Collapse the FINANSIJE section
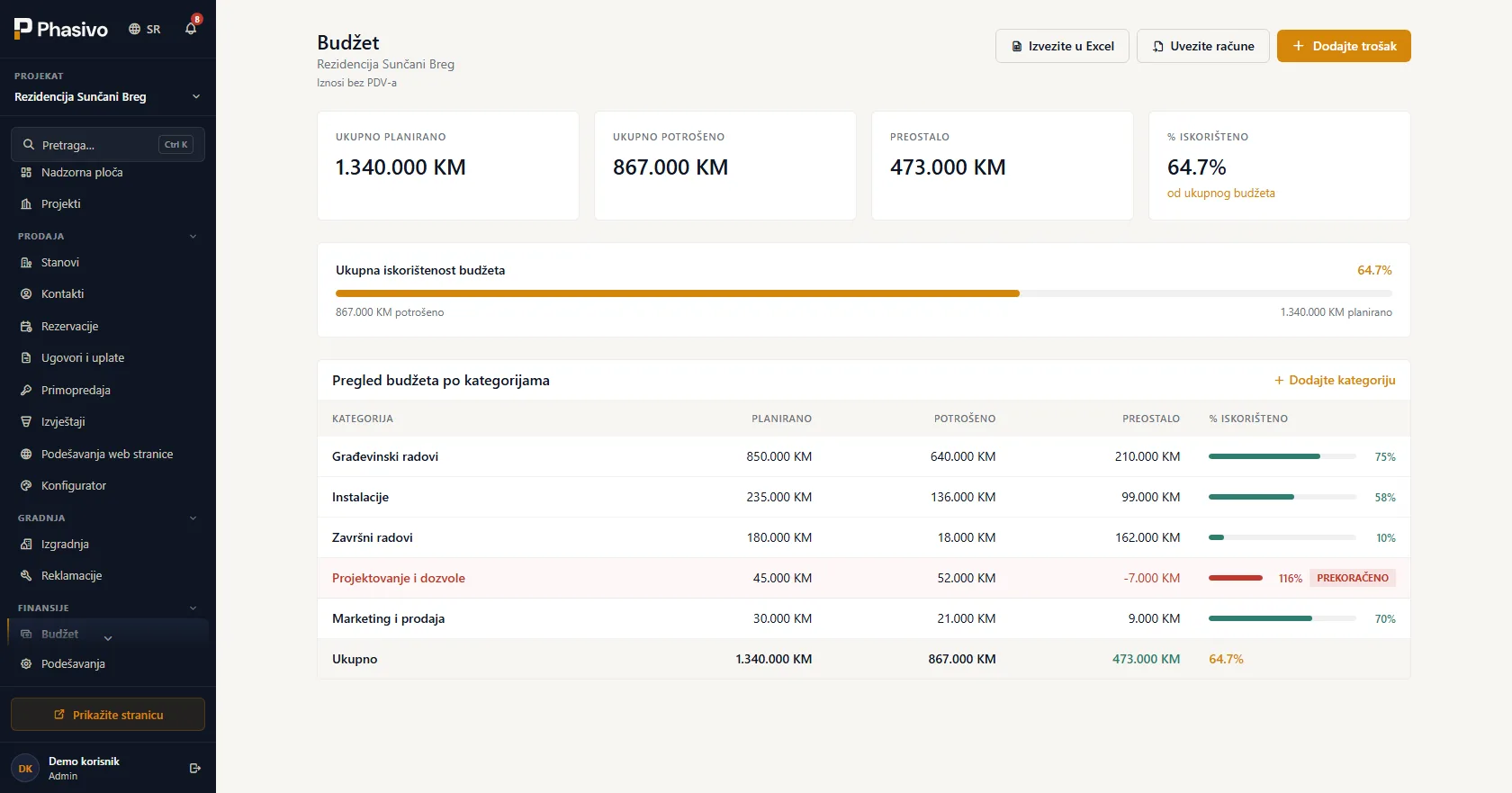 click(193, 608)
